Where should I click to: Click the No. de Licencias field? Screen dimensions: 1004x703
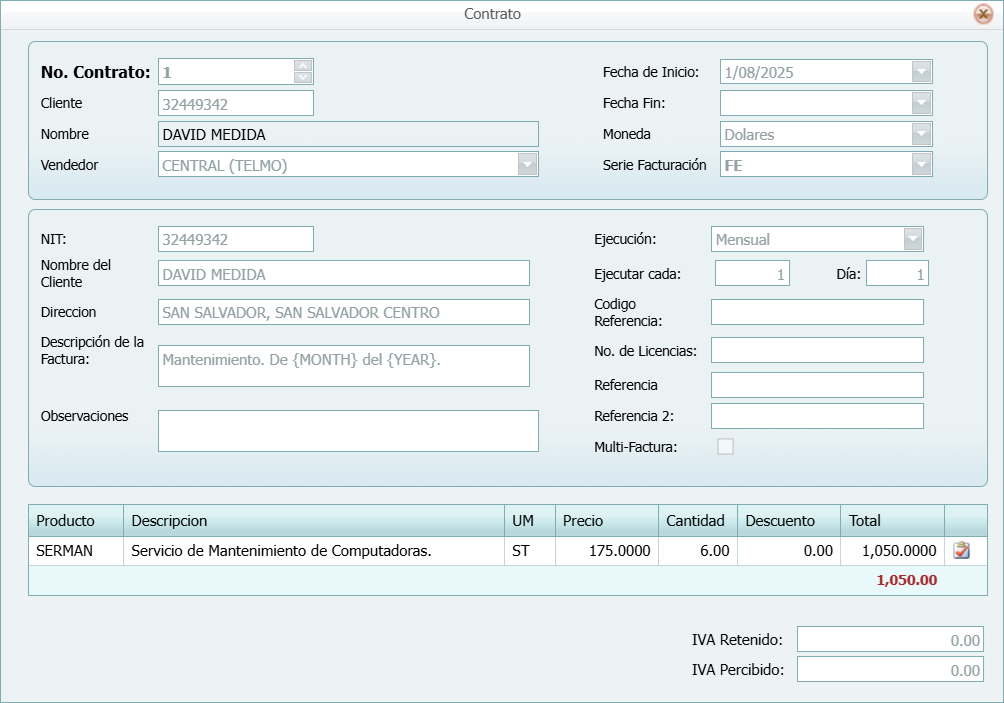coord(817,350)
